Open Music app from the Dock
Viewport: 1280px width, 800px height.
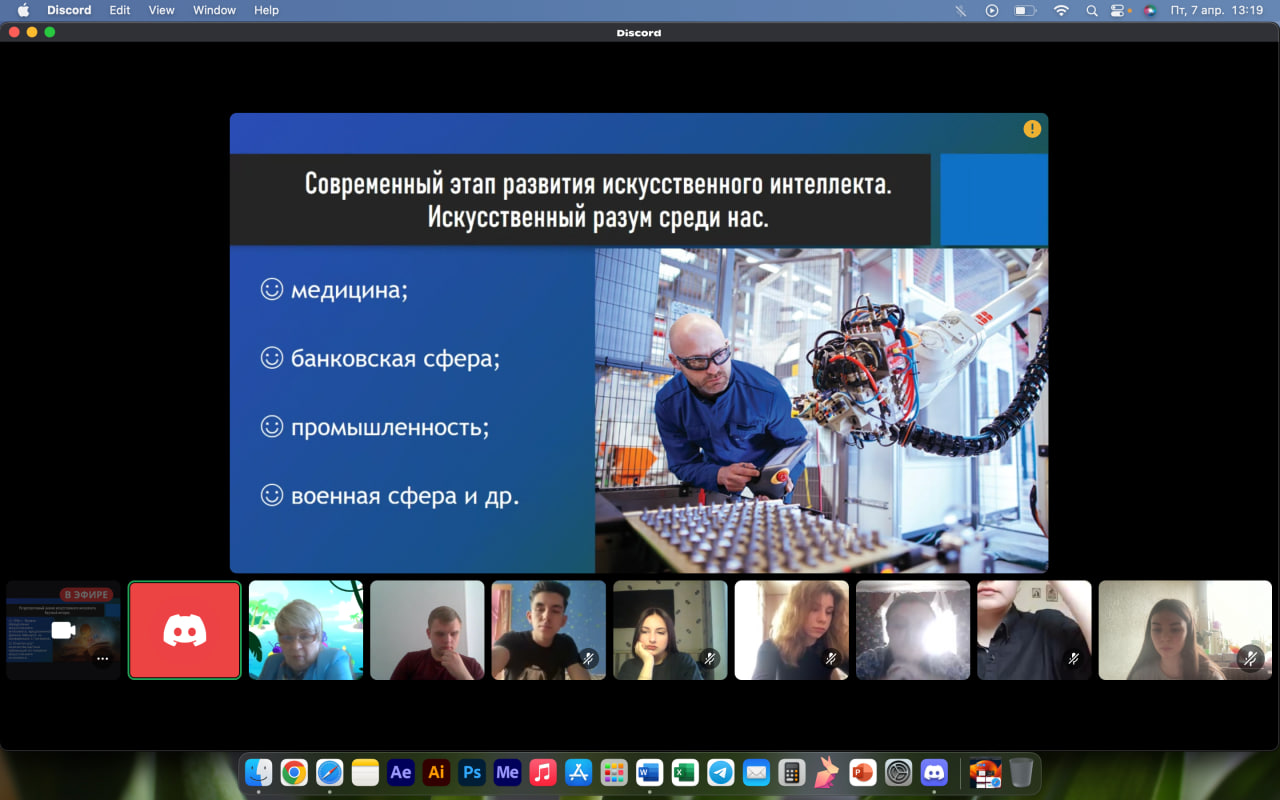tap(543, 772)
